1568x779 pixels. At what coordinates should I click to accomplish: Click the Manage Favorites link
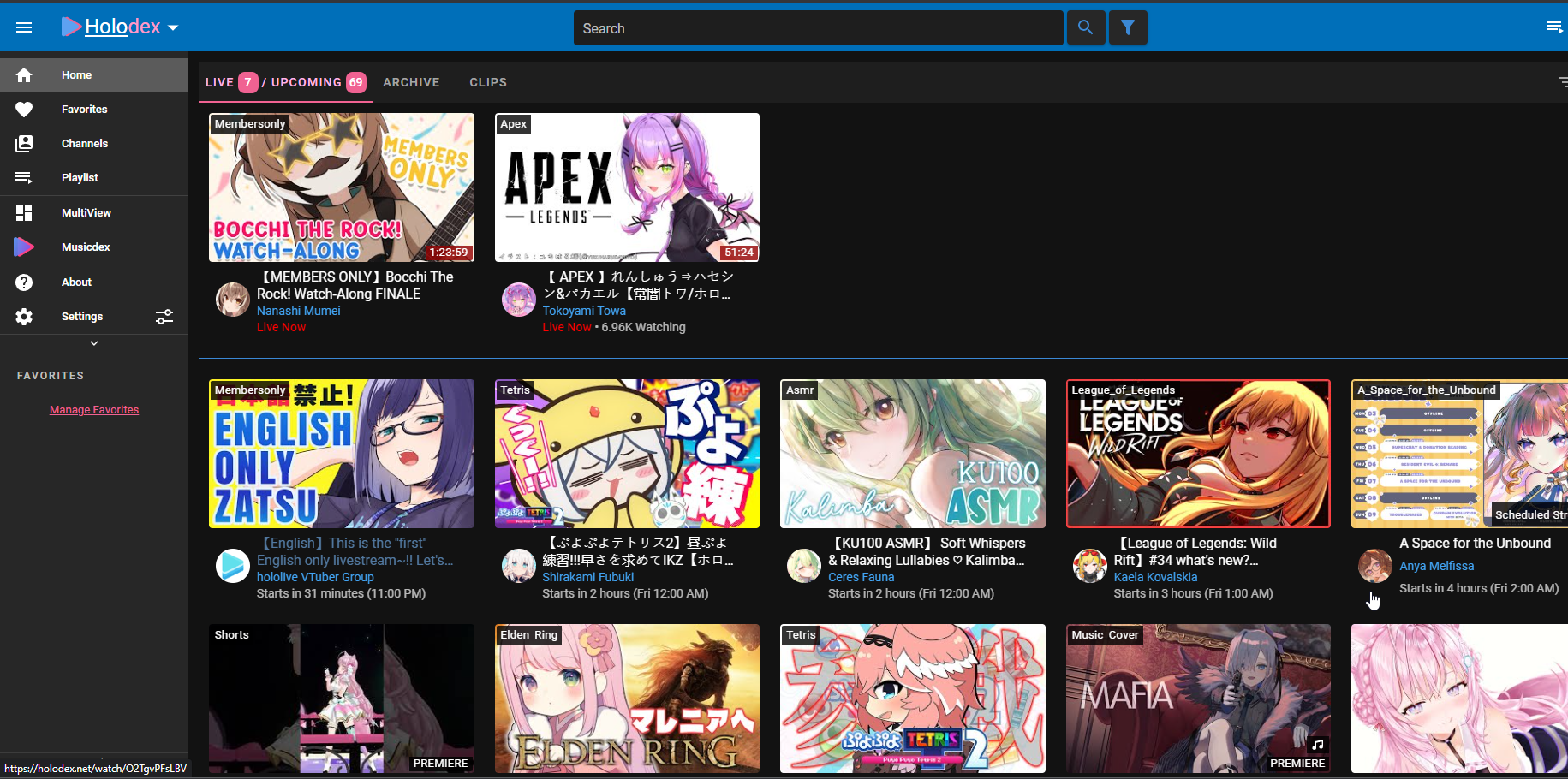[x=94, y=410]
